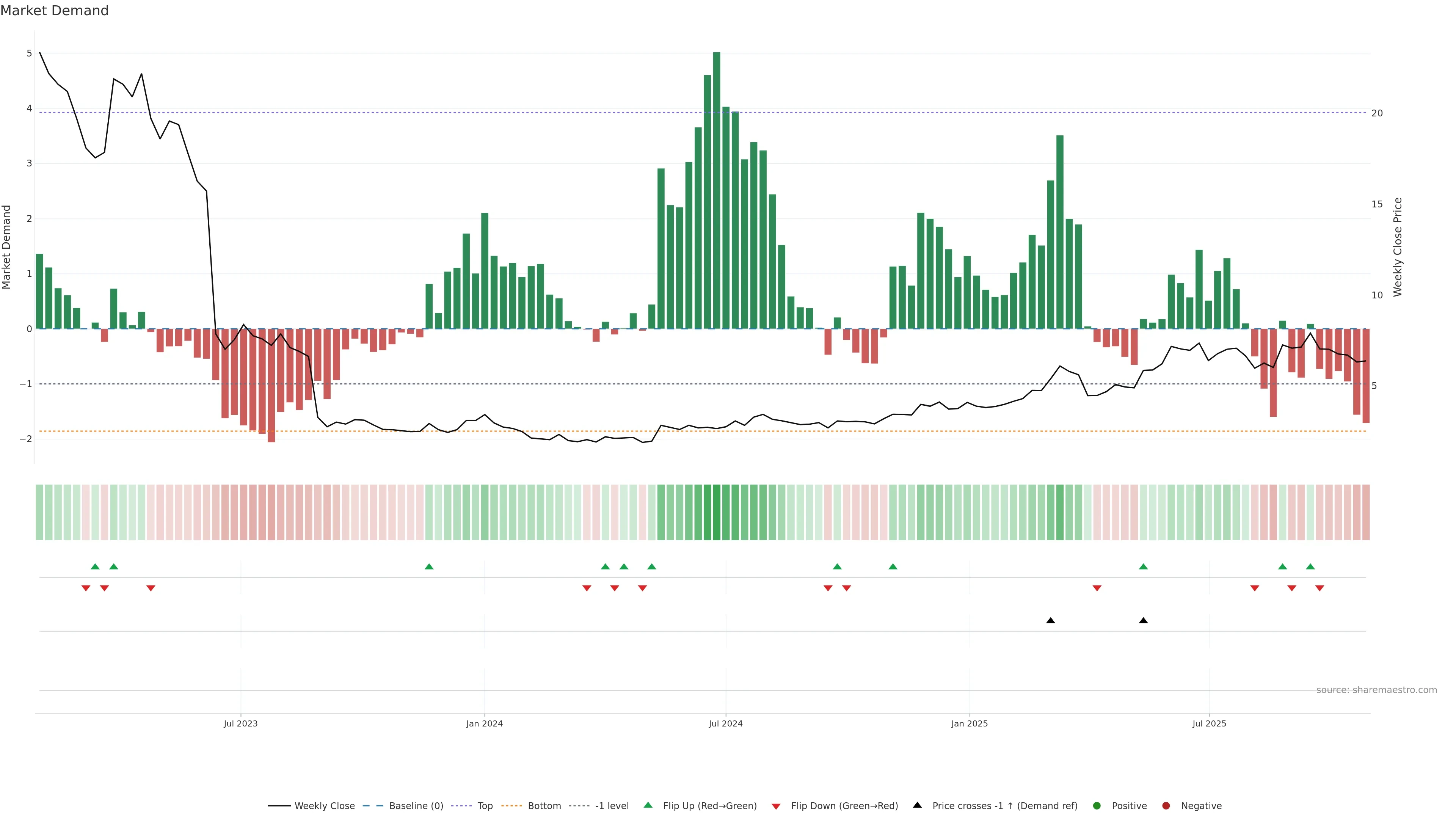Toggle the -1 level legend entry
The width and height of the screenshot is (1456, 819).
click(612, 805)
